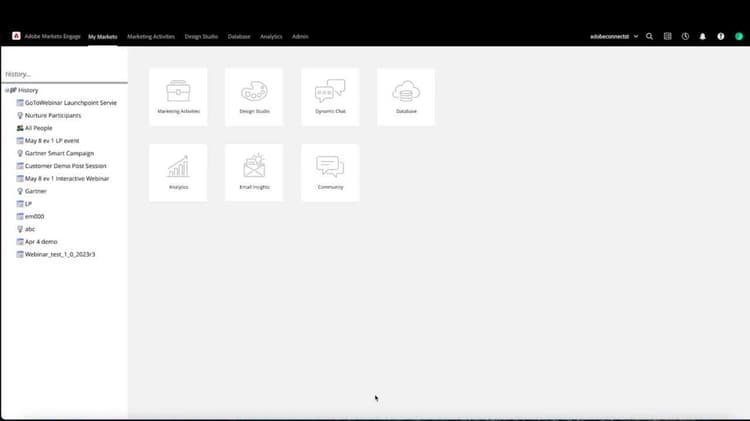Select GoToWebinar Launchpoint Service item

pos(71,103)
